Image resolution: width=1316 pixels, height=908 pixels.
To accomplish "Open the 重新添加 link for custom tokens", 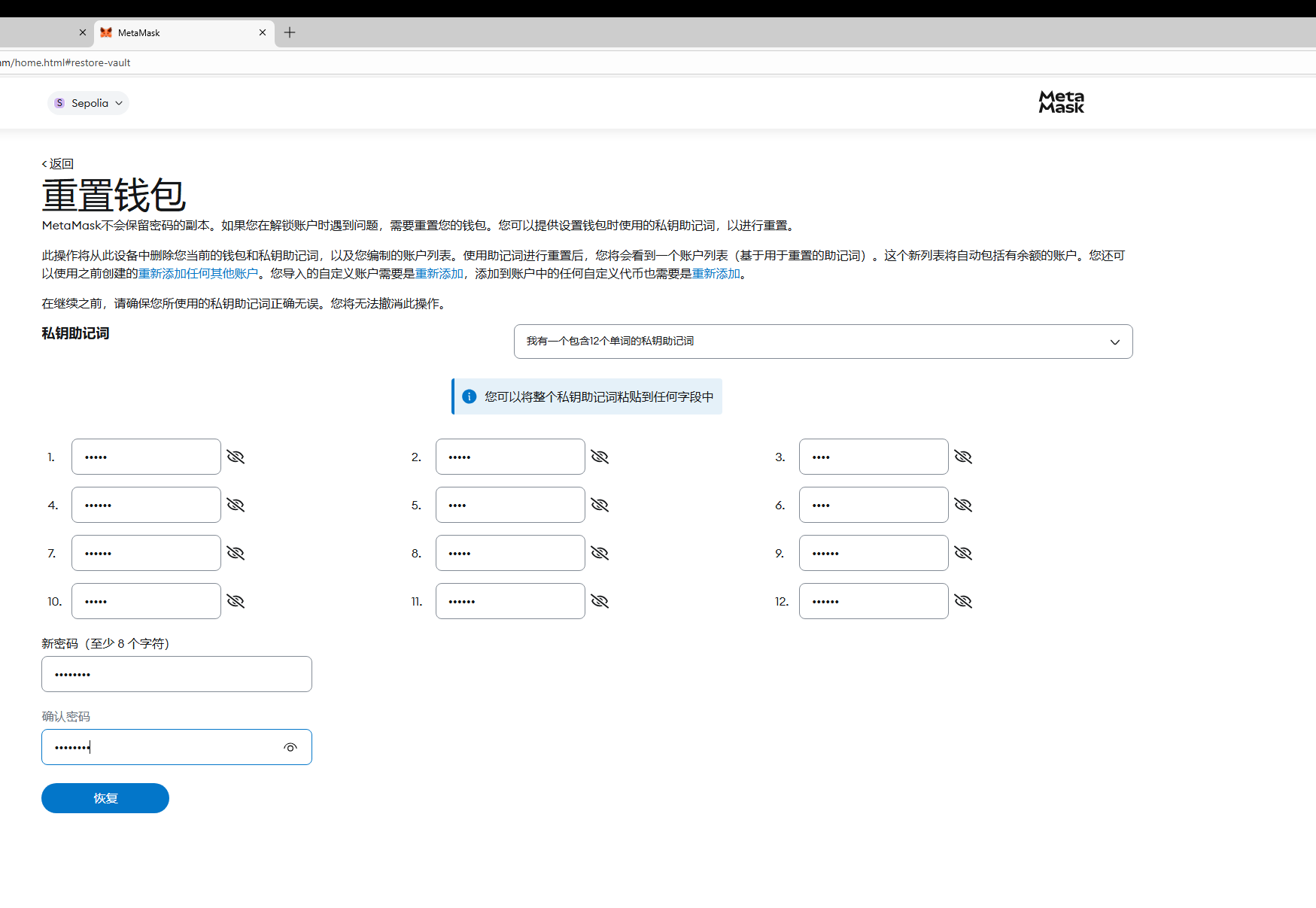I will tap(716, 274).
